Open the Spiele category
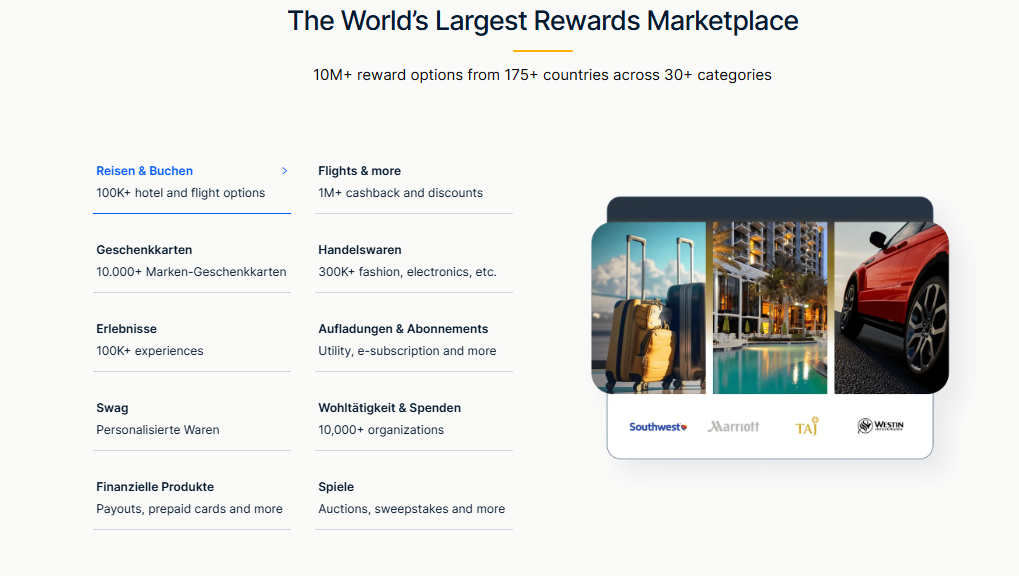Image resolution: width=1019 pixels, height=576 pixels. click(336, 487)
